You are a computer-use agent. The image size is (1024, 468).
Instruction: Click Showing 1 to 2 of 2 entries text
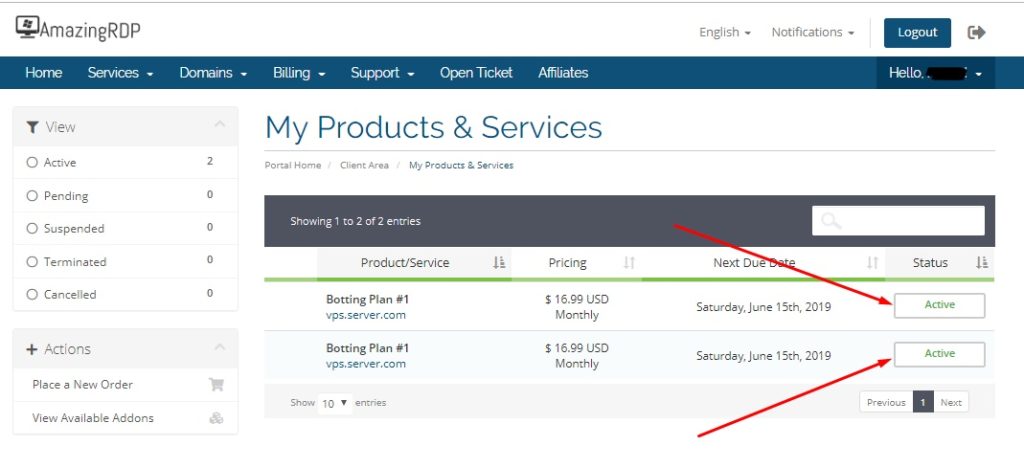coord(355,221)
